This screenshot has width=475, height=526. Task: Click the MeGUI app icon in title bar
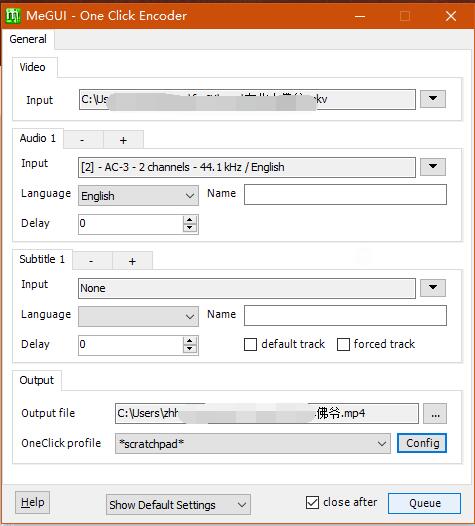click(13, 16)
